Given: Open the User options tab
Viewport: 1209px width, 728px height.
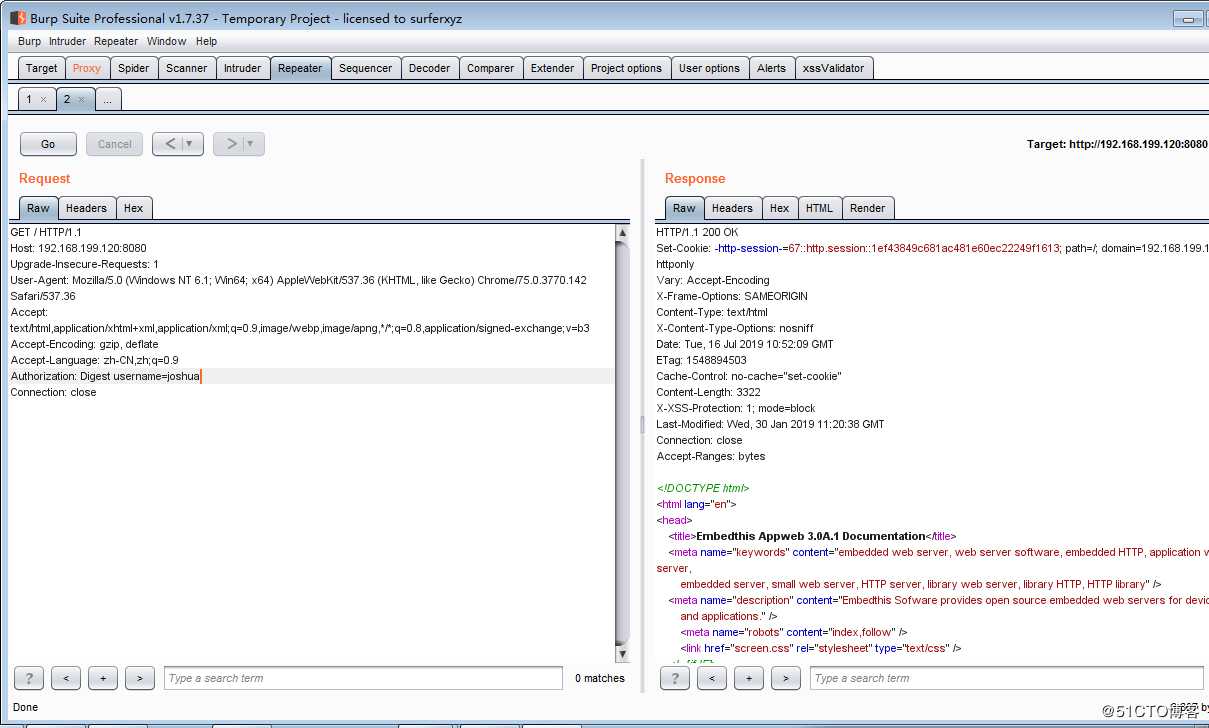Looking at the screenshot, I should (710, 68).
